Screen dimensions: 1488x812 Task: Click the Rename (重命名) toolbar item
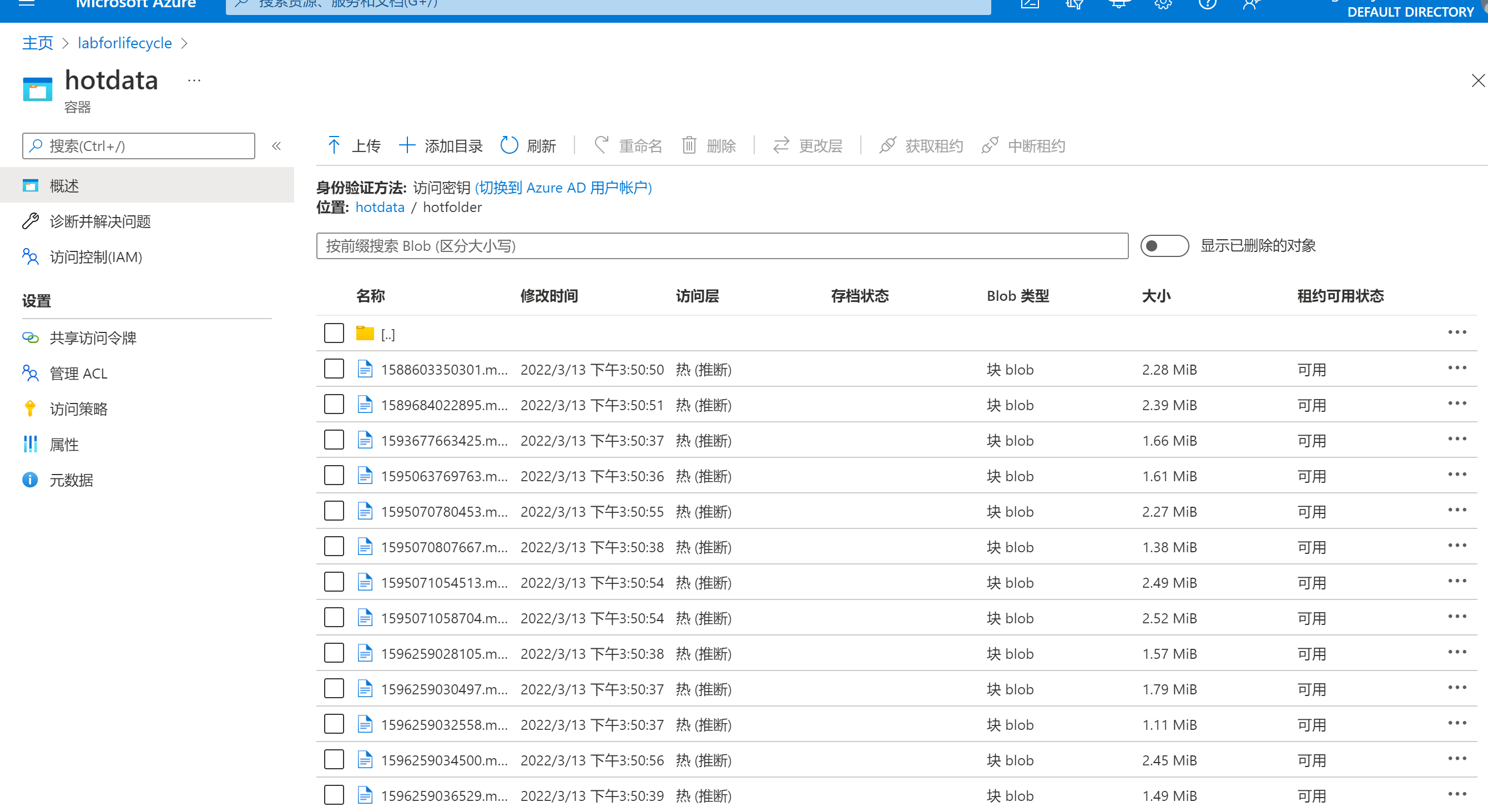click(628, 145)
